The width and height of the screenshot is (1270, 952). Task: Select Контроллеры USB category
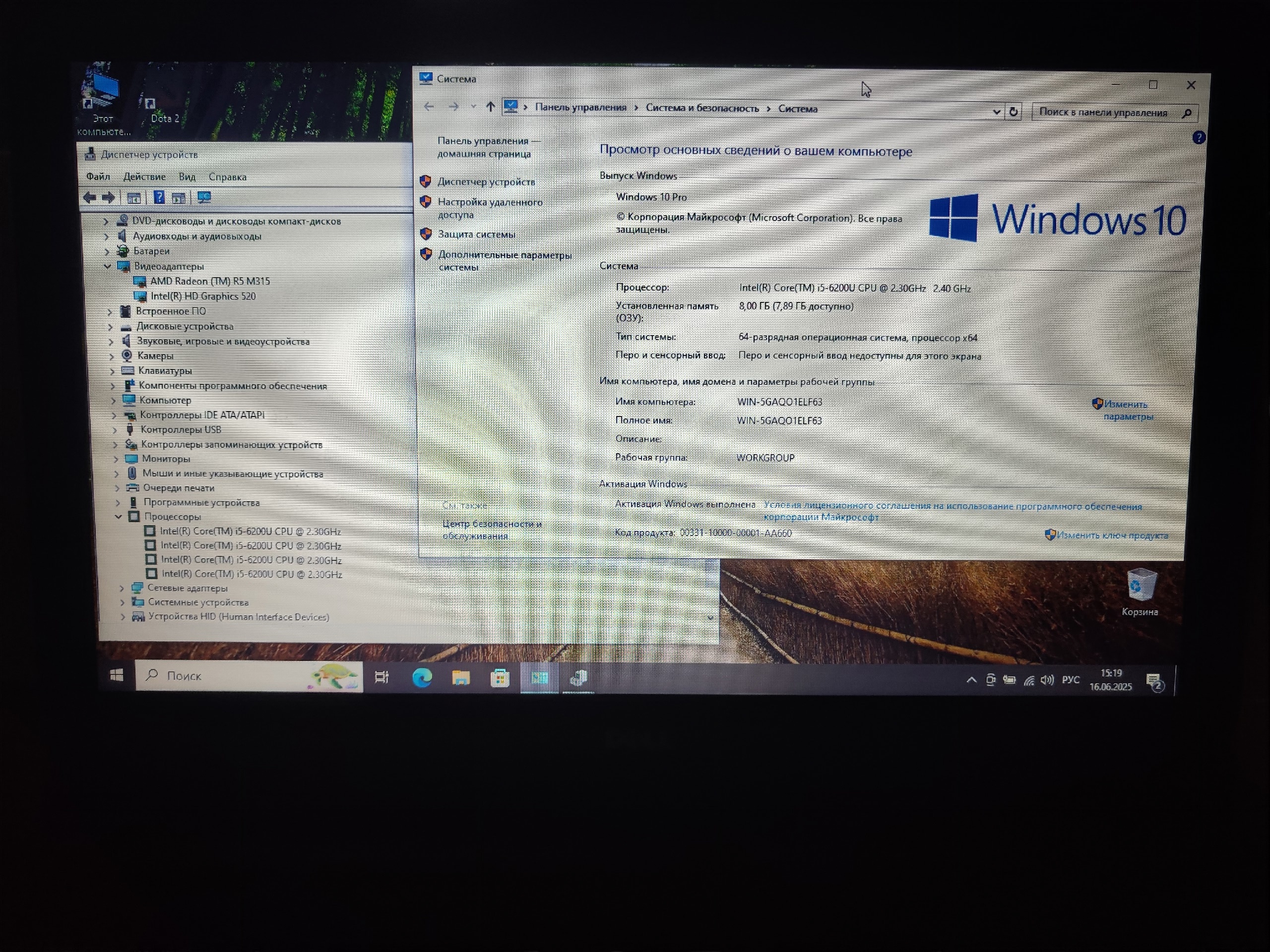[x=181, y=429]
